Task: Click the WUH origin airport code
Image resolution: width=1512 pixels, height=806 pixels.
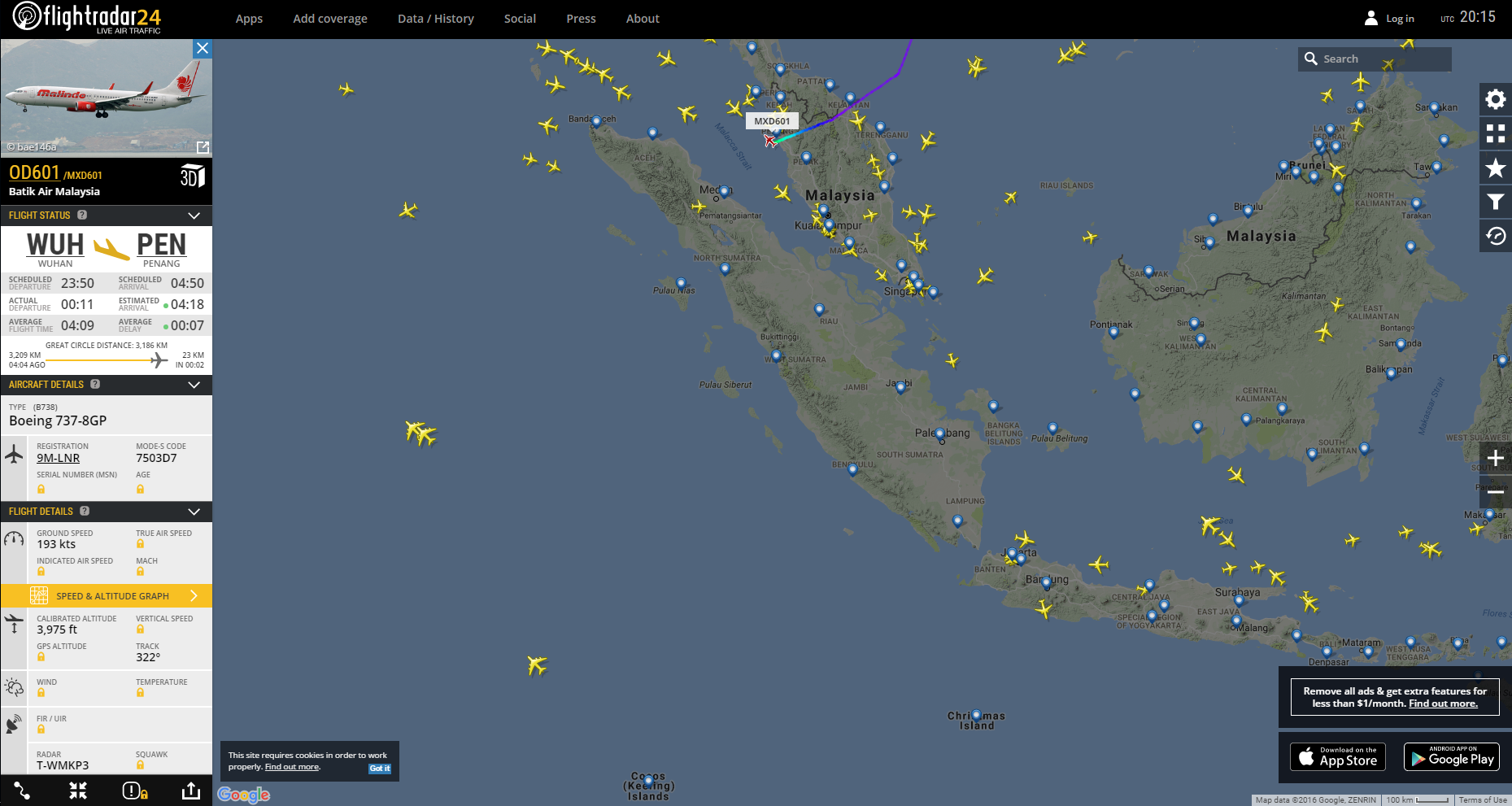Action: pyautogui.click(x=55, y=245)
